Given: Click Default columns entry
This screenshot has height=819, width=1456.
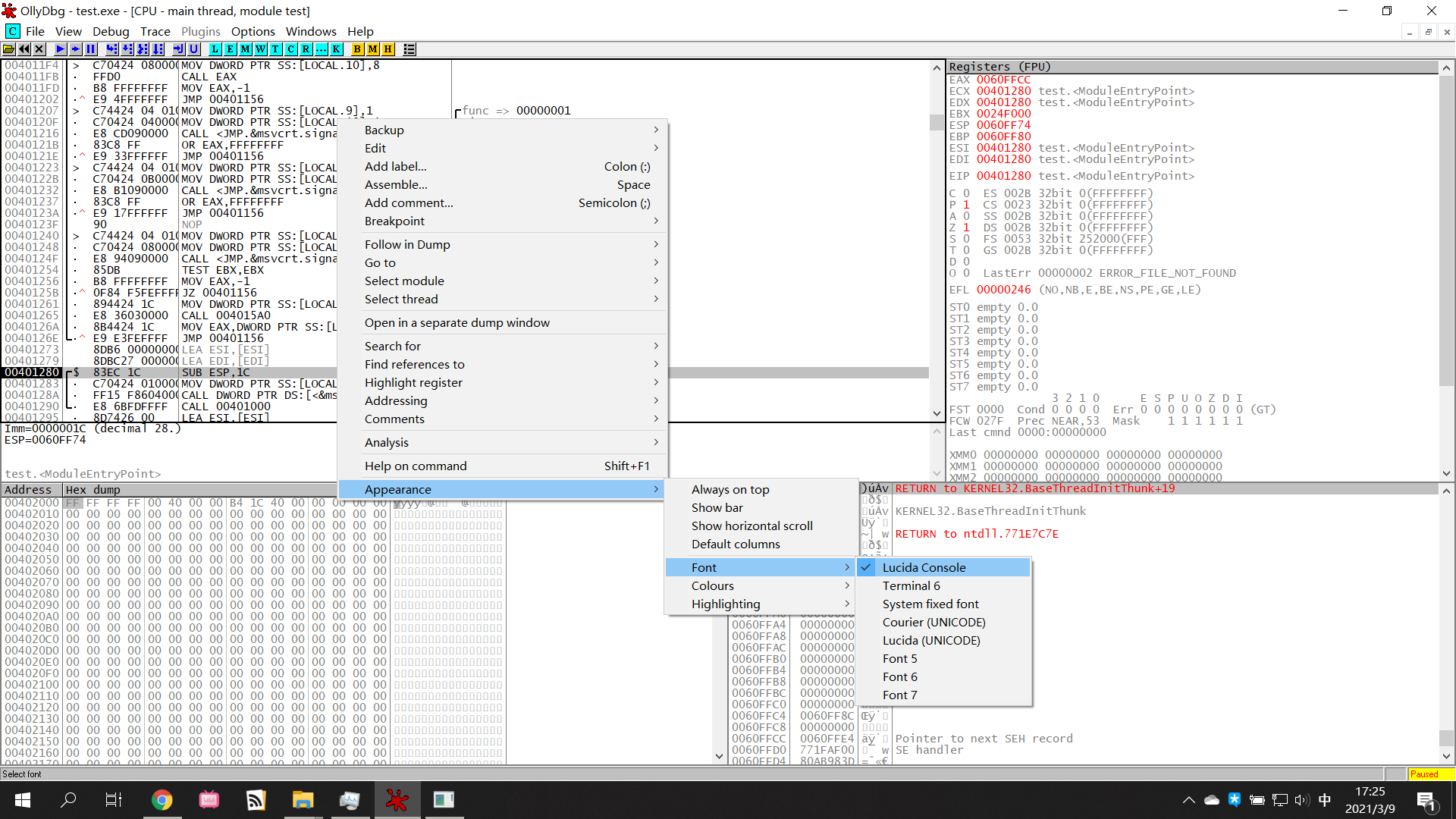Looking at the screenshot, I should coord(735,544).
